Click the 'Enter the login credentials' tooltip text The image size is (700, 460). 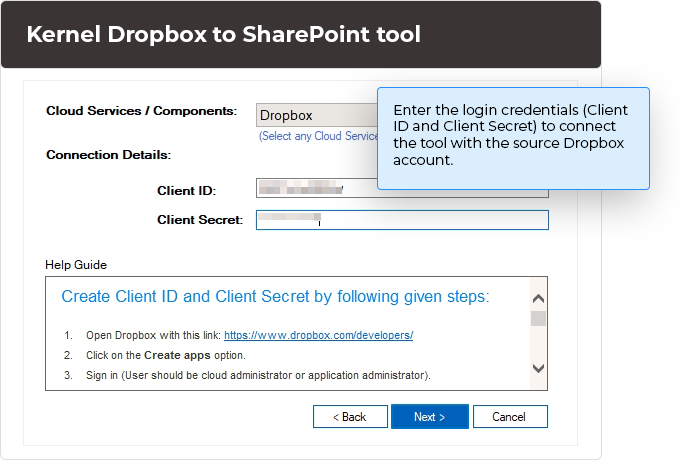[x=510, y=135]
